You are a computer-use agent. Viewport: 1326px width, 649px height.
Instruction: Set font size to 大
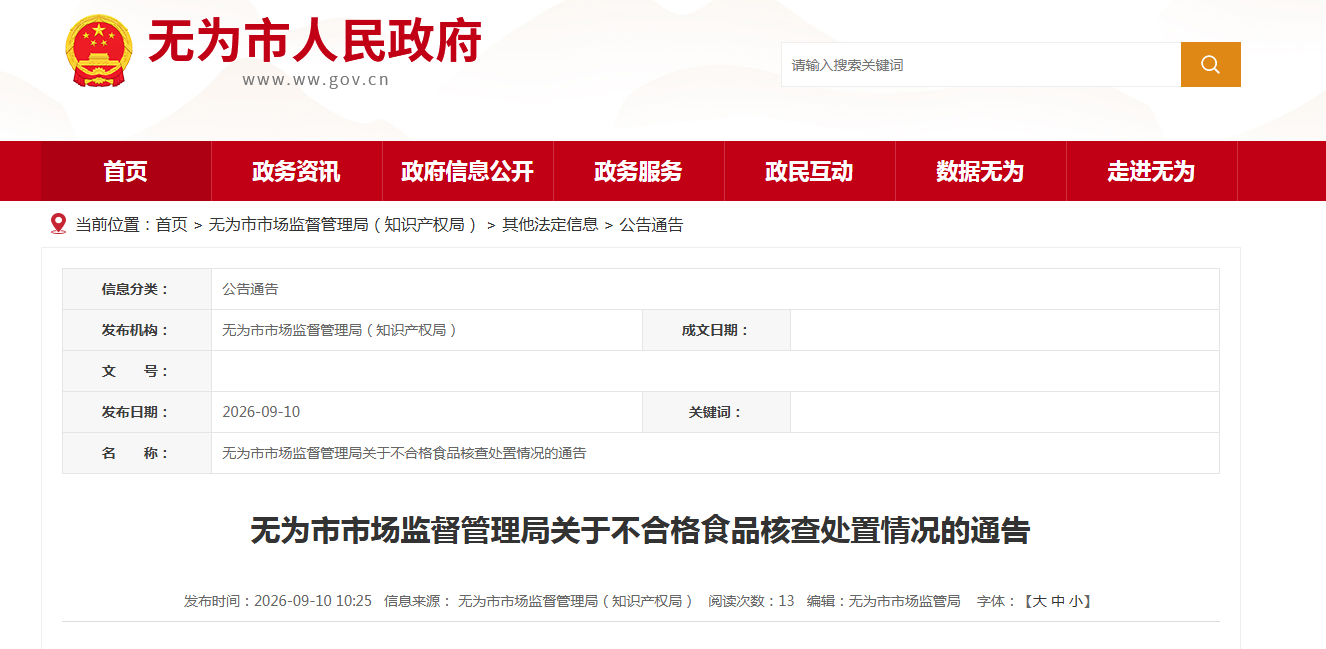coord(1039,601)
